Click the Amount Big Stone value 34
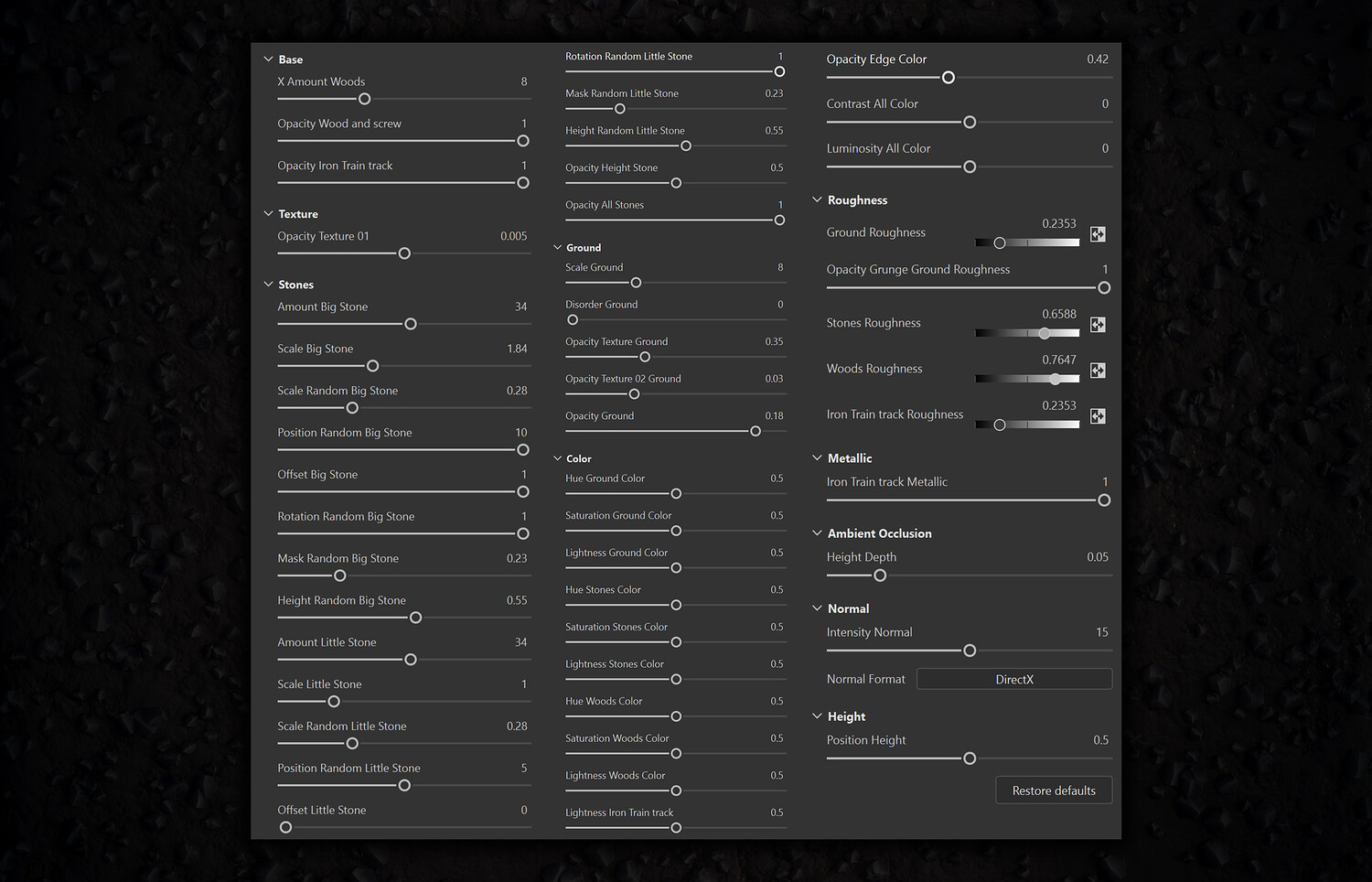The height and width of the screenshot is (882, 1372). 520,307
